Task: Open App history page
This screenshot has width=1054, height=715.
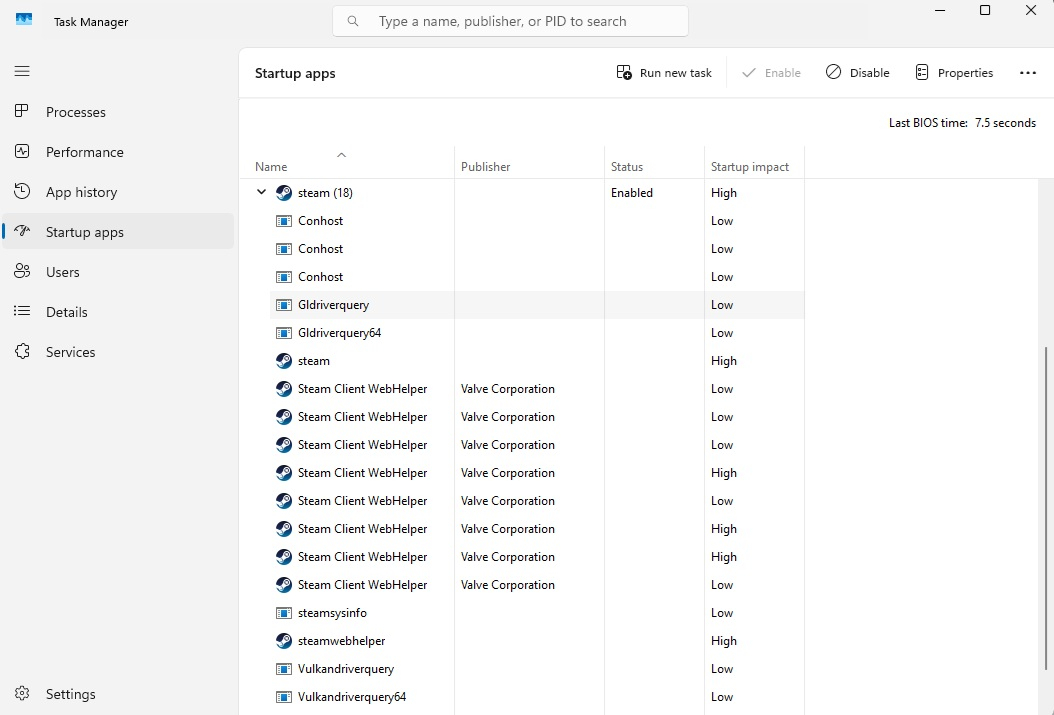Action: pos(118,192)
